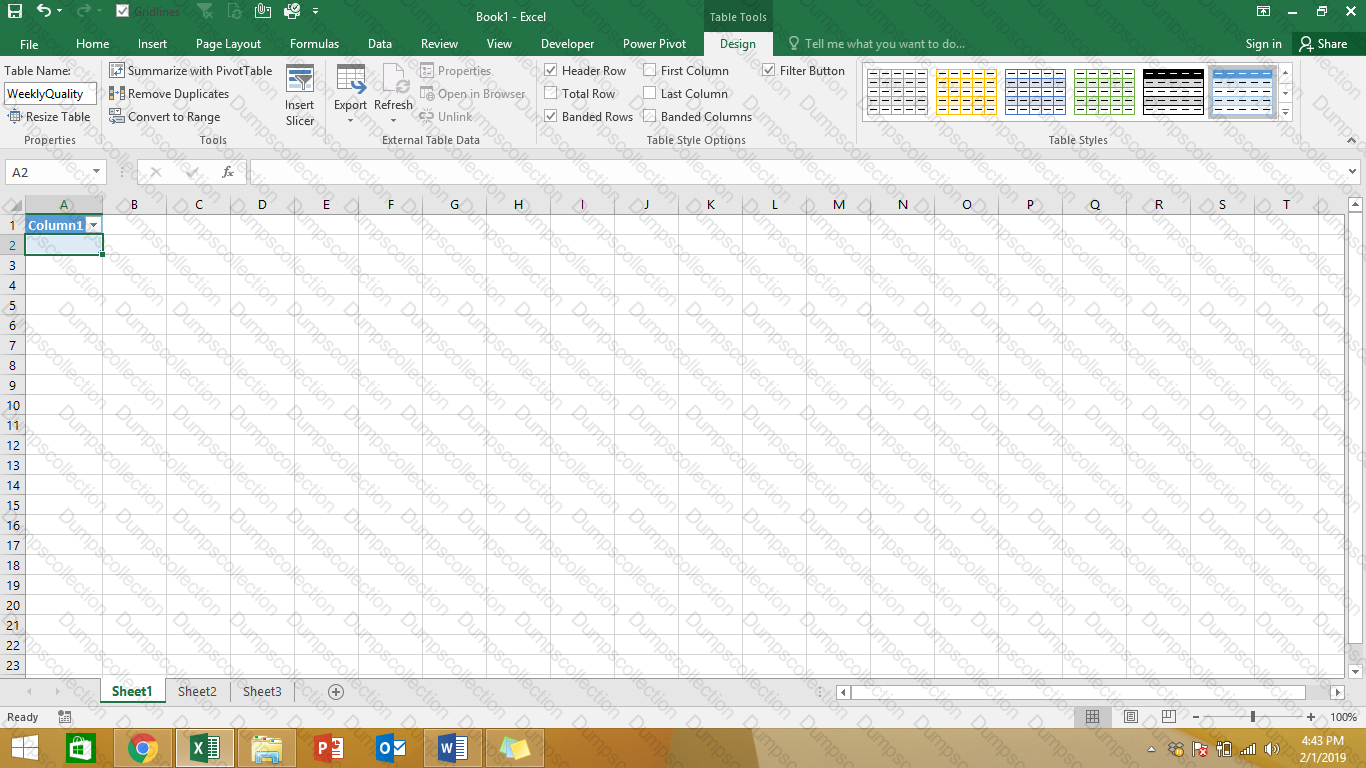Switch to Page Layout view icon
1366x768 pixels.
1131,717
